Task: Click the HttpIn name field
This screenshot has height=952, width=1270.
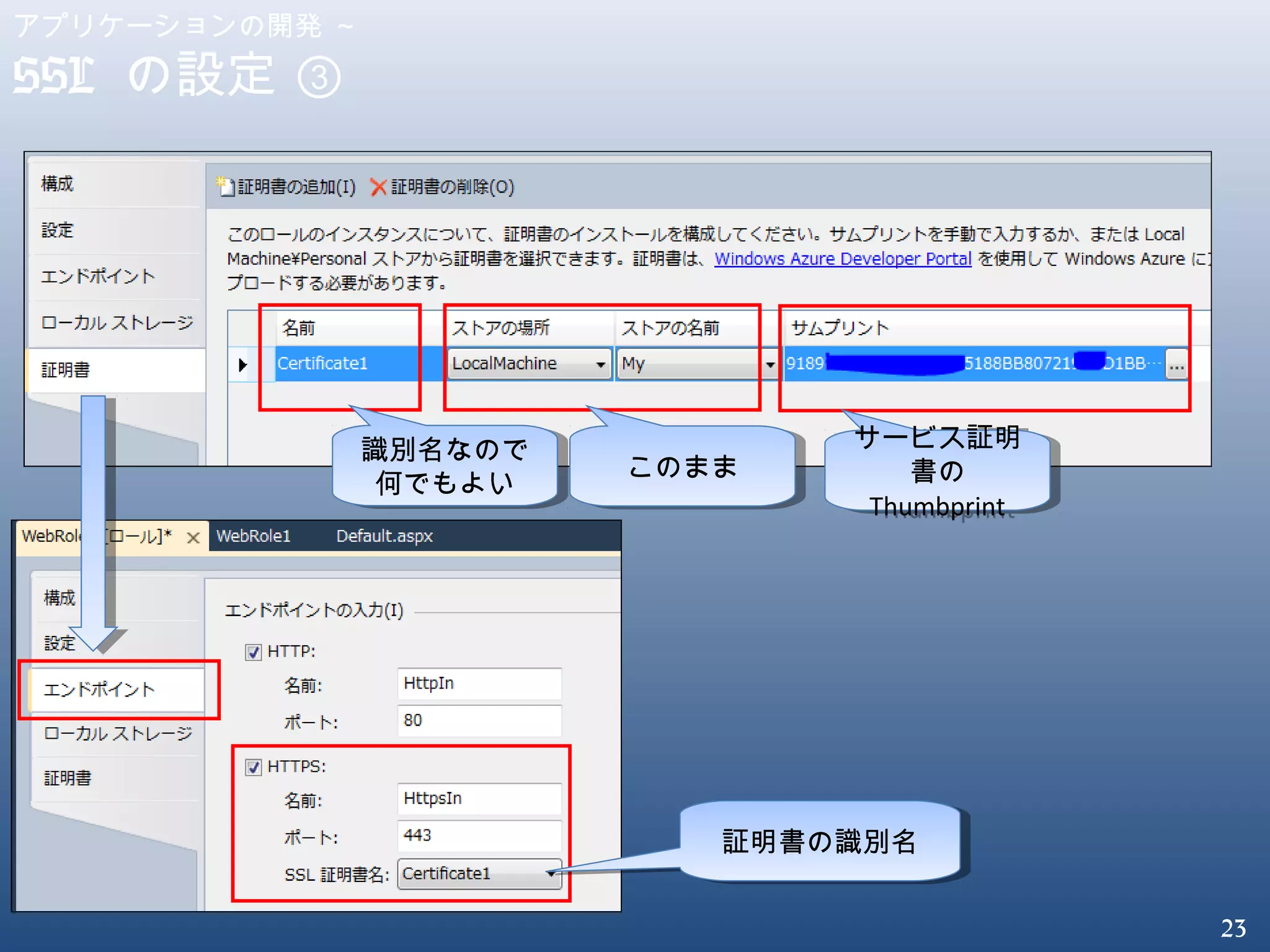Action: coord(479,684)
